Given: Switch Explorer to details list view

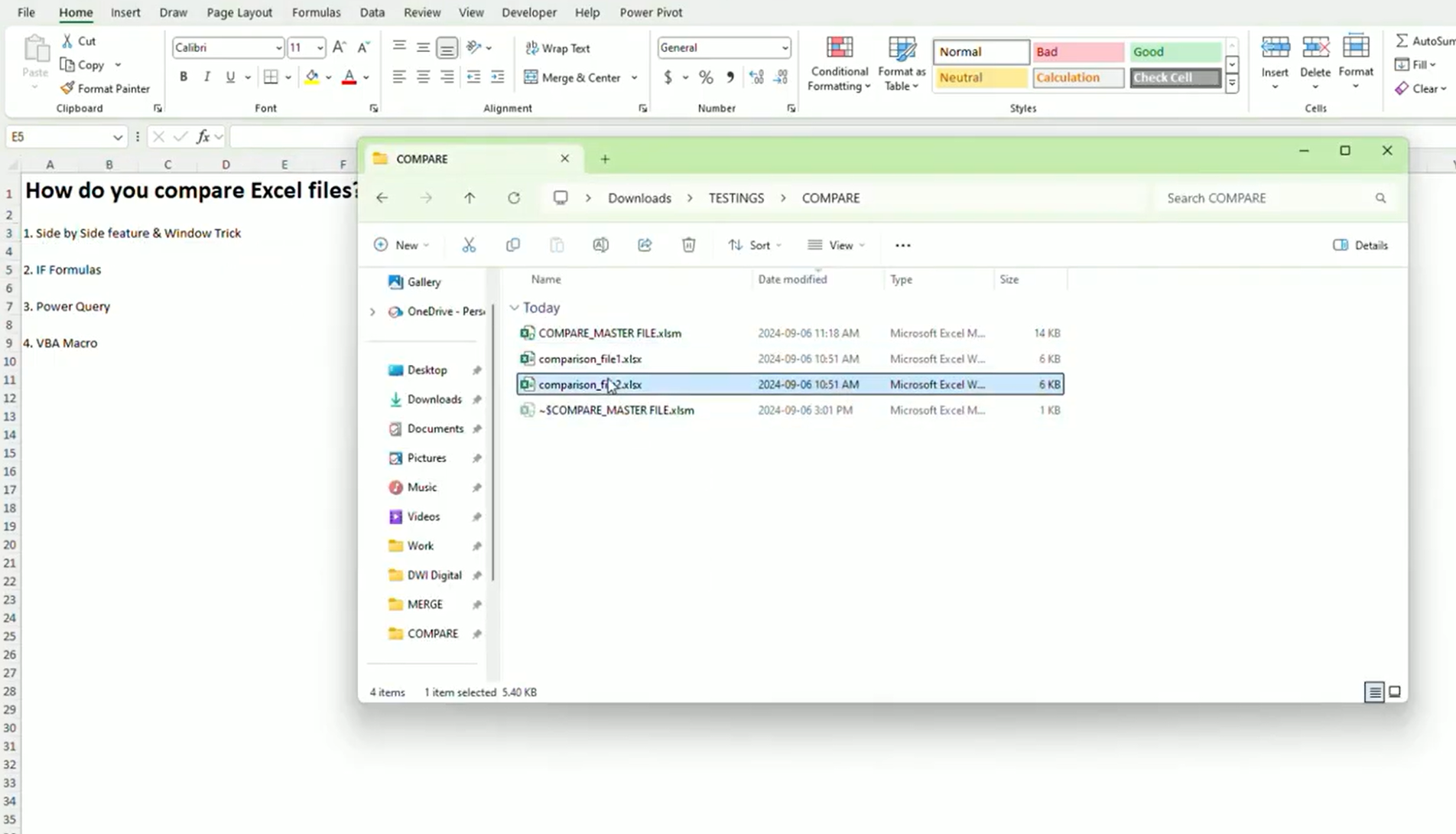Looking at the screenshot, I should click(x=1374, y=692).
